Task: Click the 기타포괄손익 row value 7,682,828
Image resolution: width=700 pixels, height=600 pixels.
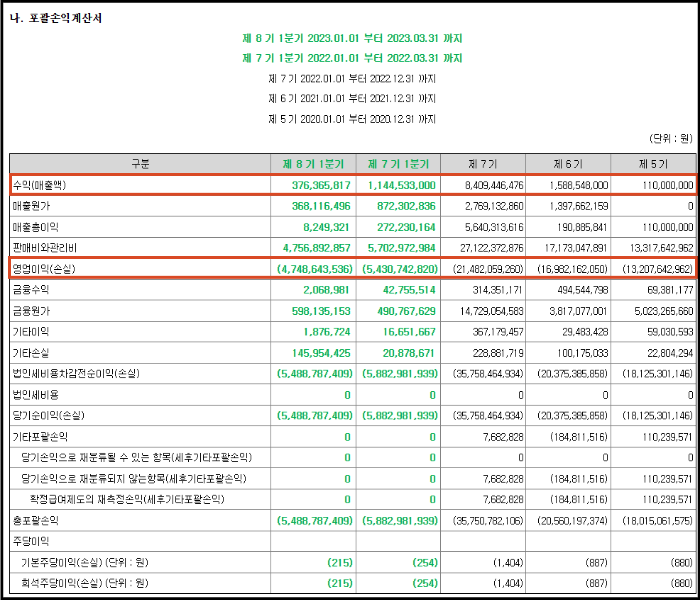Action: point(503,437)
